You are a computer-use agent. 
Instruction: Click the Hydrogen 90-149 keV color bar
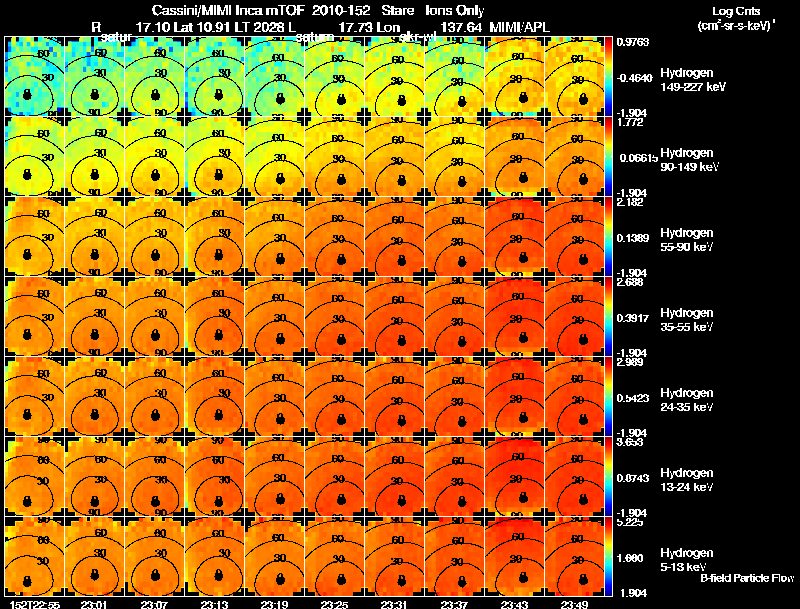pyautogui.click(x=608, y=157)
